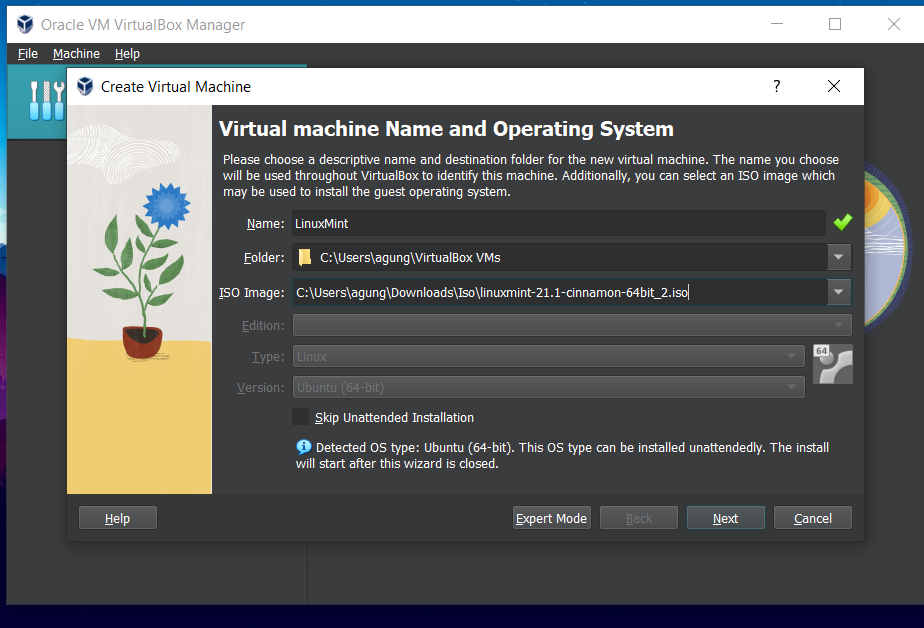Image resolution: width=924 pixels, height=628 pixels.
Task: Click the VirtualBox Tools icon behind dialog
Action: [37, 101]
